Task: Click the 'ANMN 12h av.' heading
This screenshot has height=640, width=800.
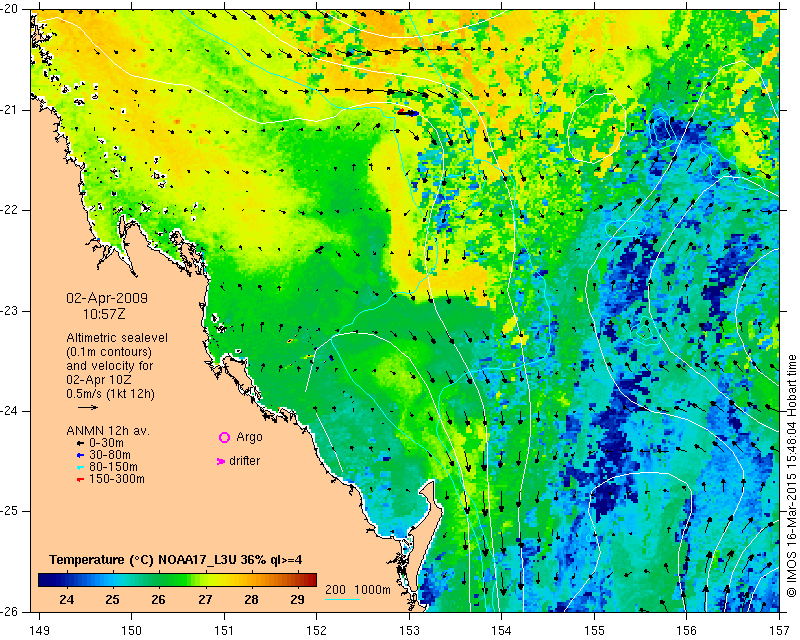Action: (x=108, y=431)
